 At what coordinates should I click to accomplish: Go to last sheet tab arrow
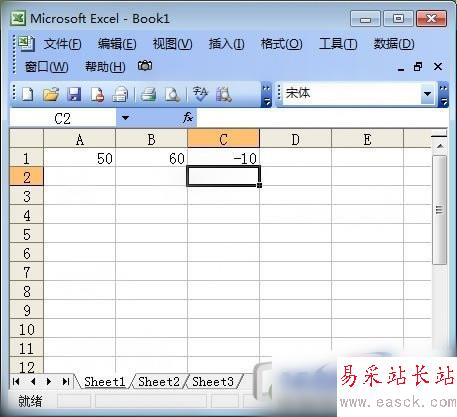point(66,381)
